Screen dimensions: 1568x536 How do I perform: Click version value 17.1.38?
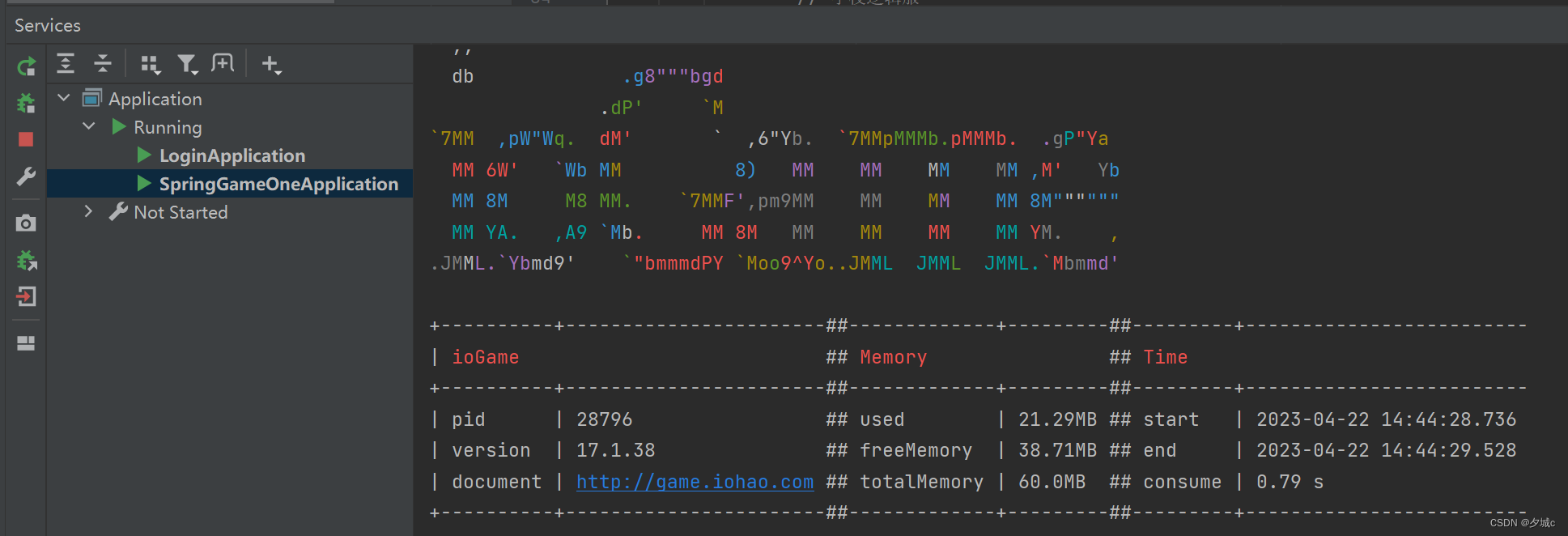(615, 450)
